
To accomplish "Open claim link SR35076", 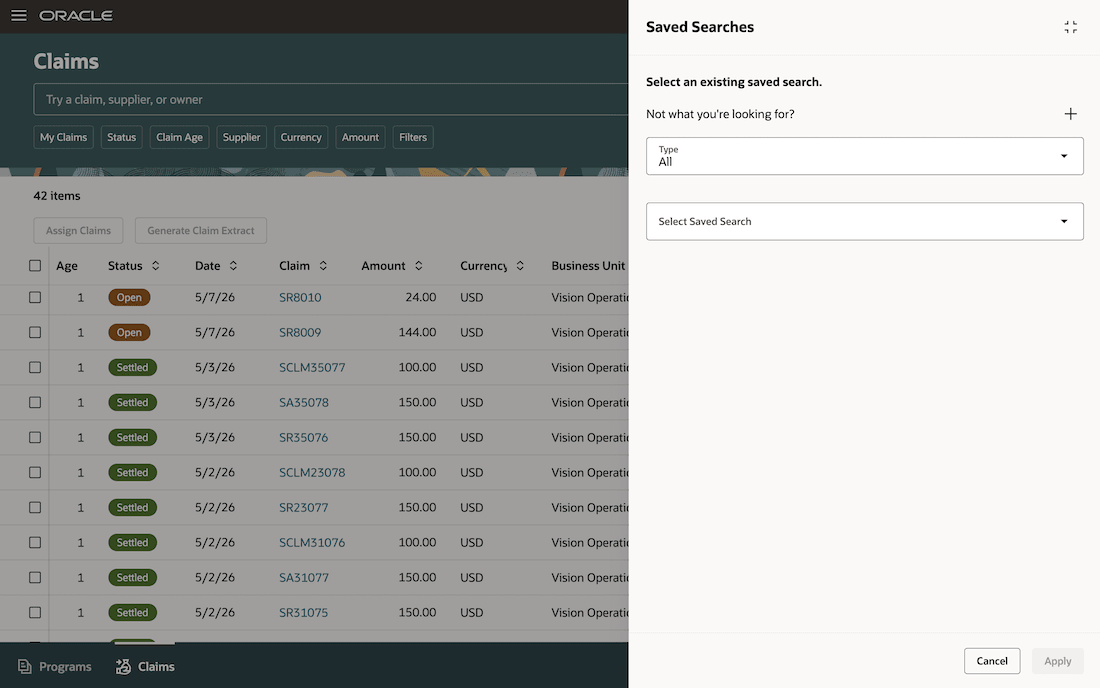I will [x=304, y=438].
